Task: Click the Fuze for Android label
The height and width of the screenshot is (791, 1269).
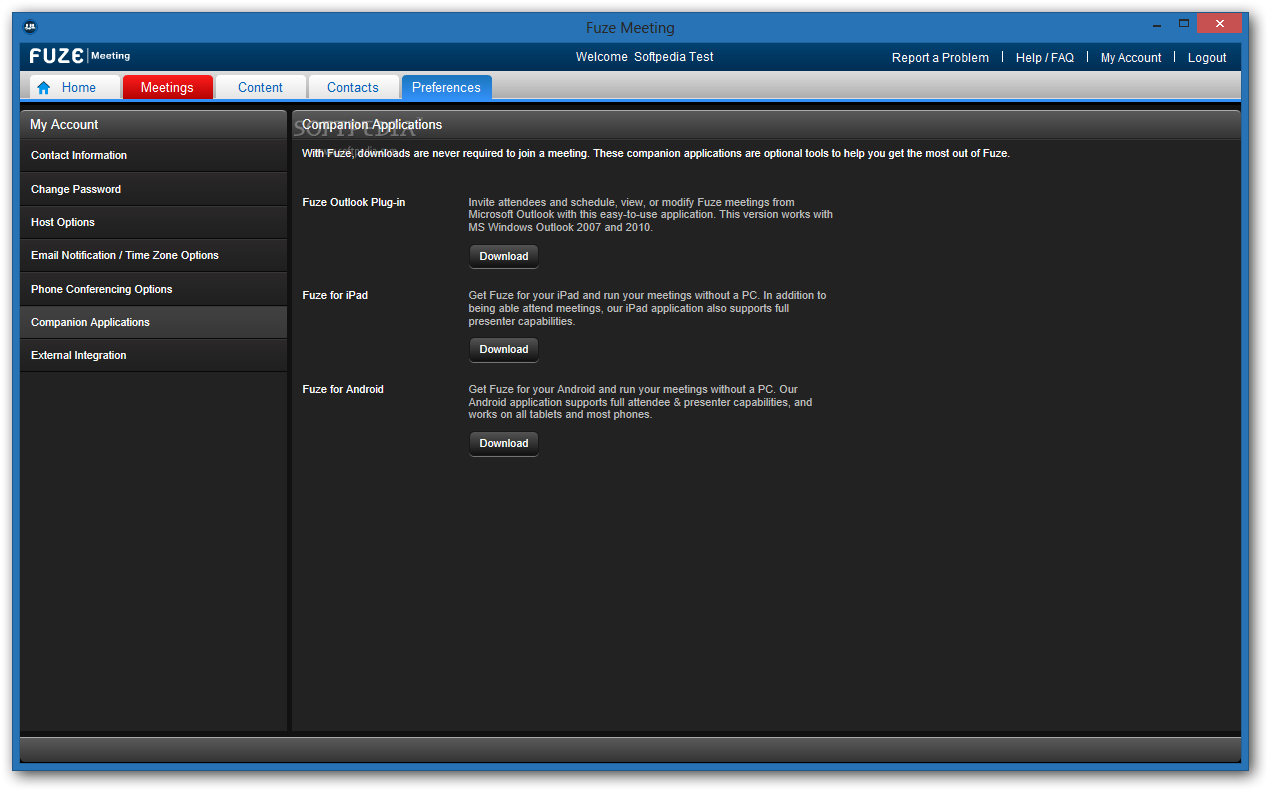Action: 343,389
